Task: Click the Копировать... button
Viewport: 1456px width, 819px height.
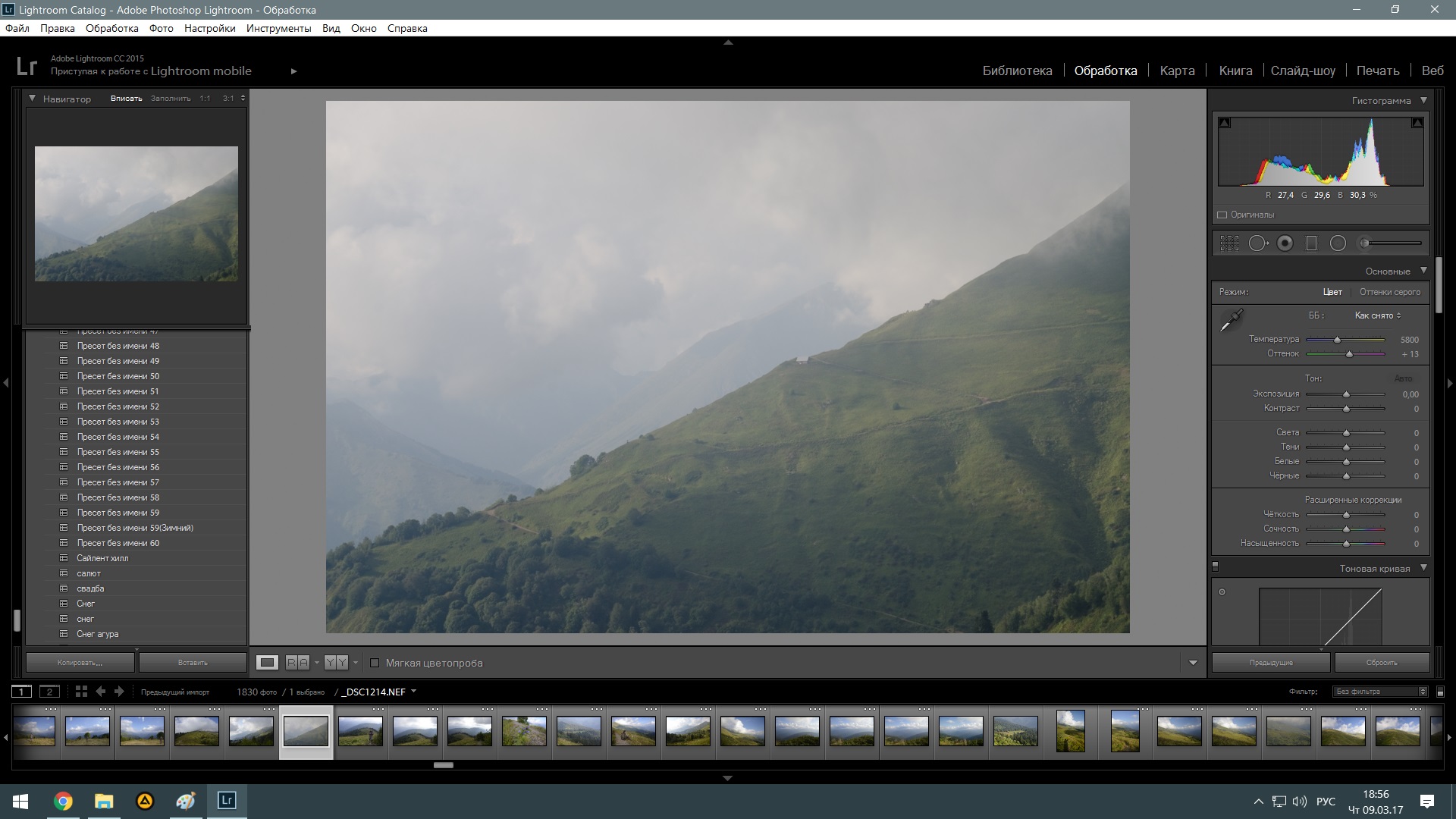Action: [80, 663]
